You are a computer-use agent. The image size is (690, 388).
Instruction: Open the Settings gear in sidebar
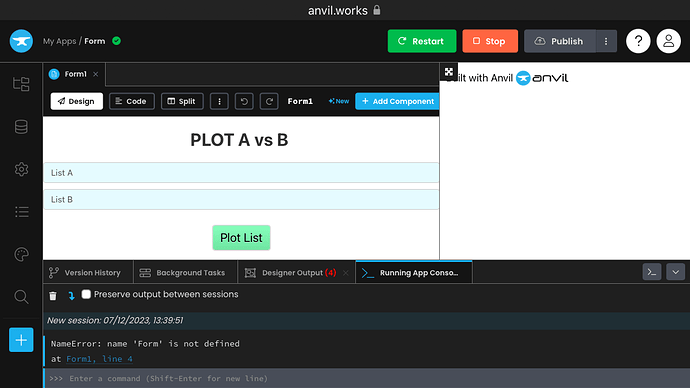point(21,169)
